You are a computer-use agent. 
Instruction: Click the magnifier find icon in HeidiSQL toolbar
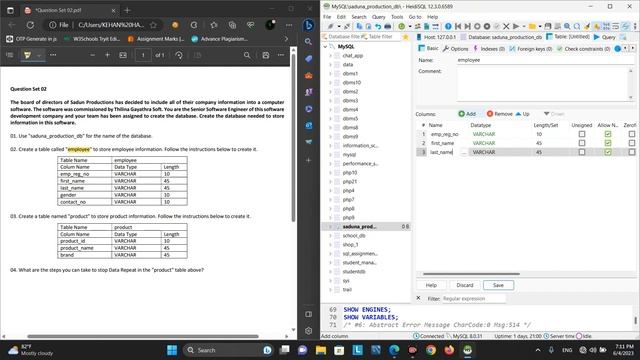coord(567,27)
